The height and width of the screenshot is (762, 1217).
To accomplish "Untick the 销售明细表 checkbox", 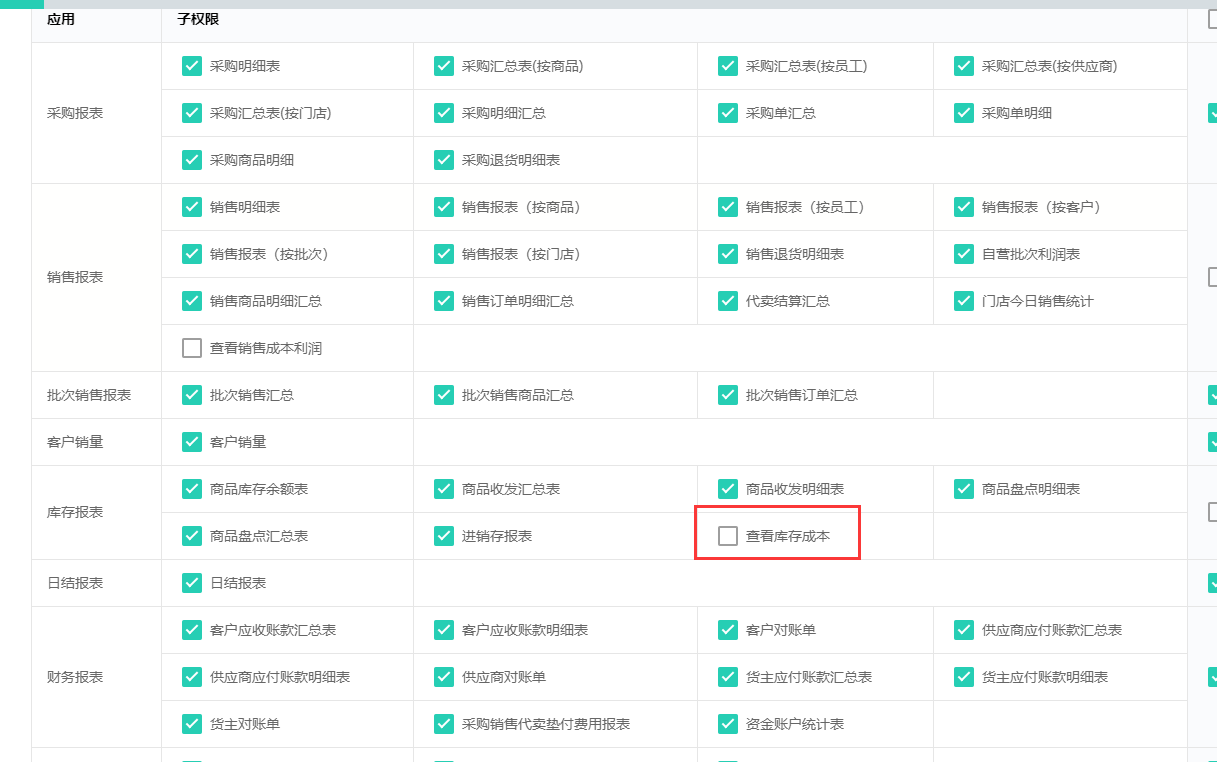I will tap(192, 207).
